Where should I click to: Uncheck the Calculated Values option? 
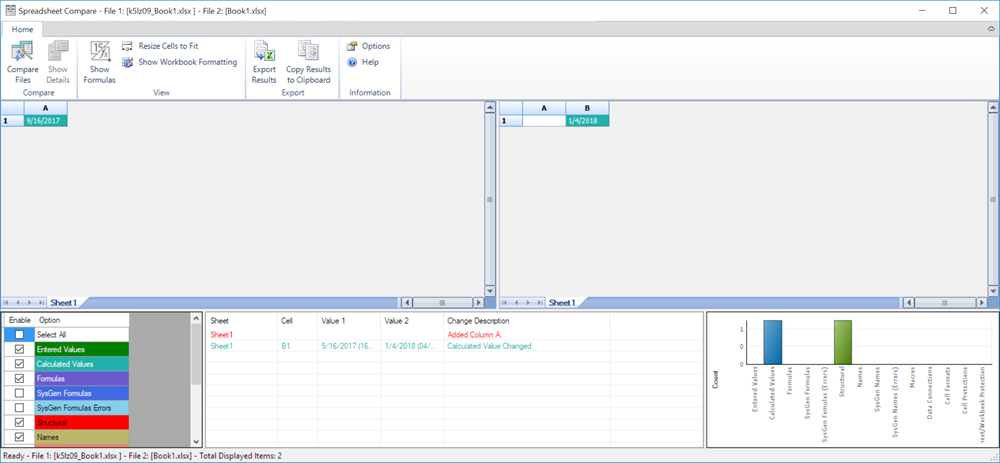point(19,364)
